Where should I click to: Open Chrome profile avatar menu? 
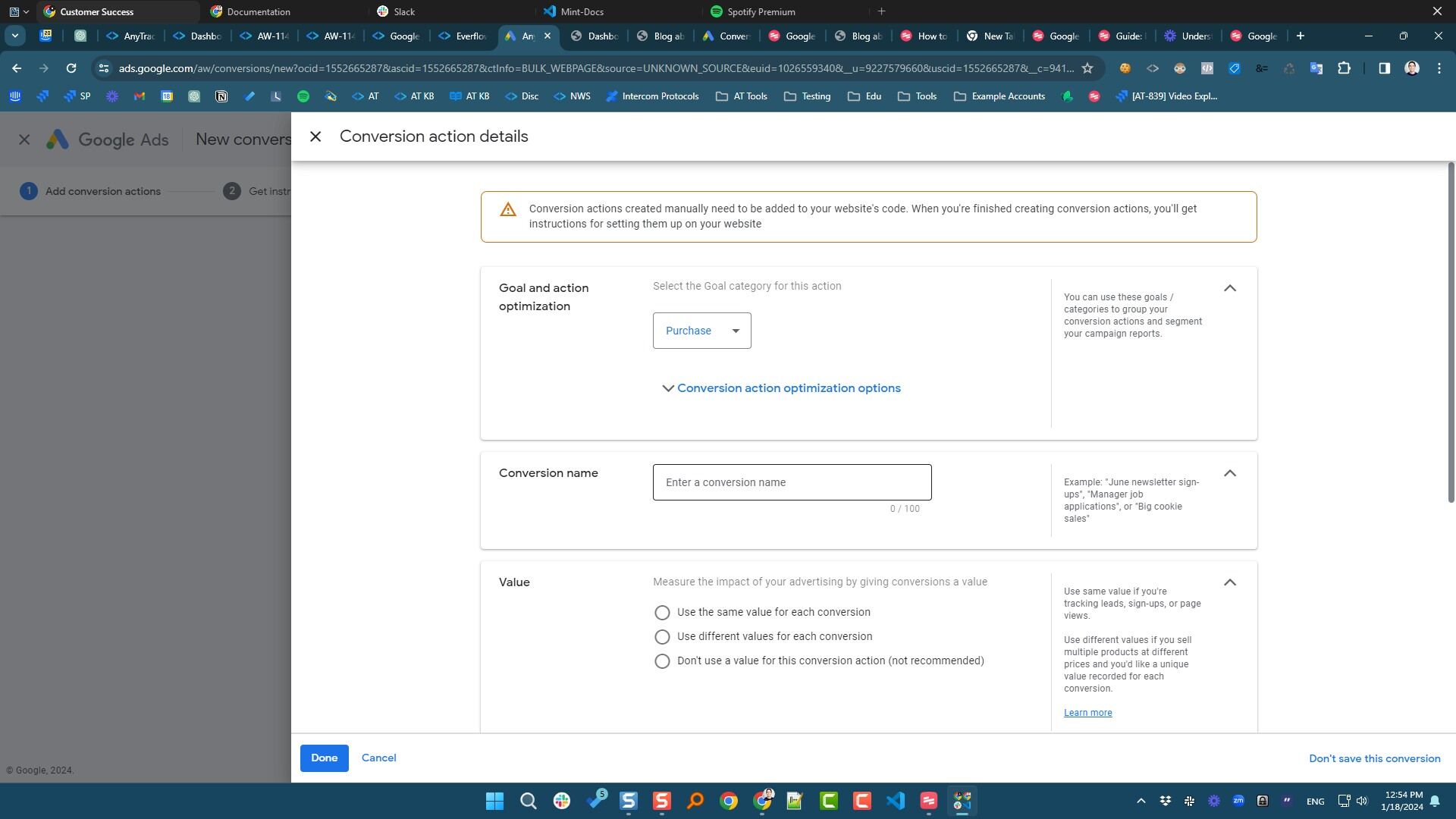pos(1411,68)
